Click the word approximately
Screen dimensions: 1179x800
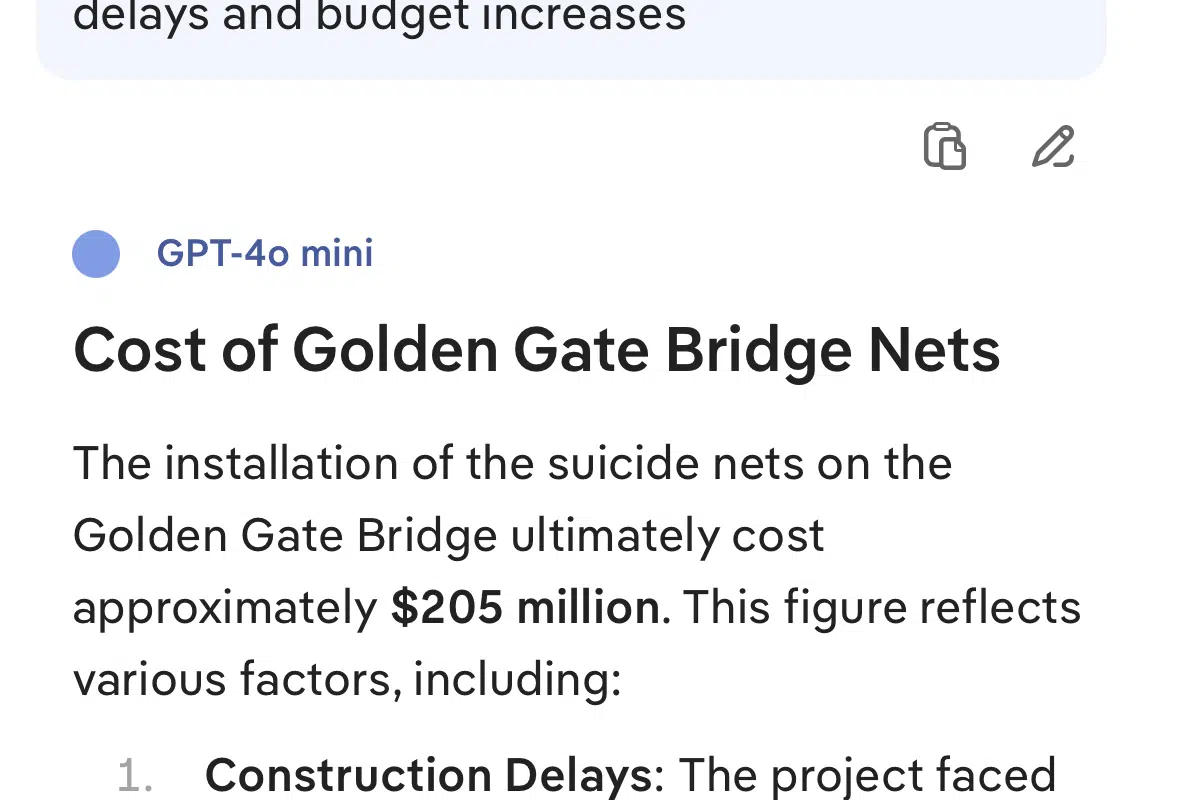click(226, 608)
